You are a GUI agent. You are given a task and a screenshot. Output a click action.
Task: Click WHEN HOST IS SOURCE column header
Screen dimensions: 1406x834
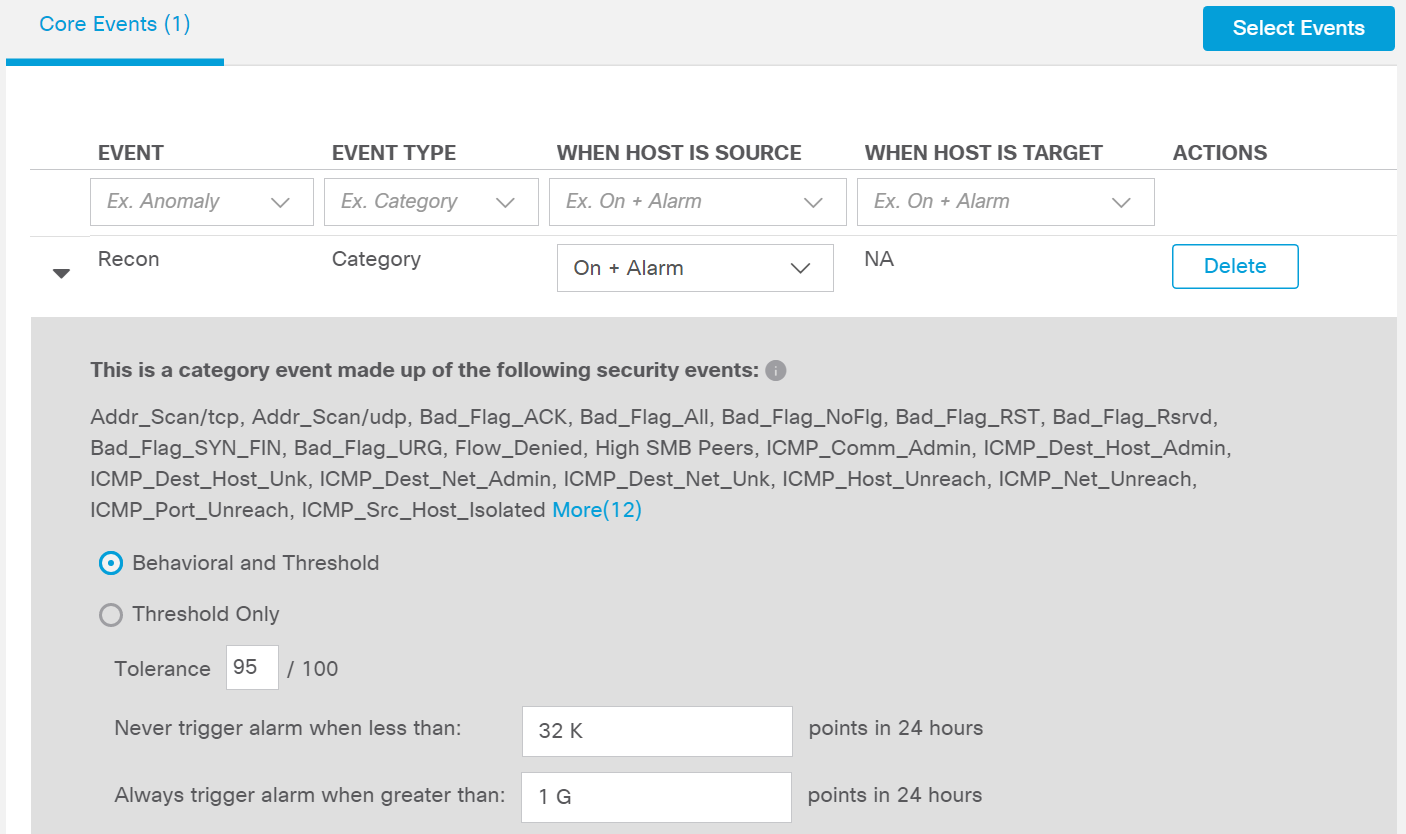click(x=679, y=153)
